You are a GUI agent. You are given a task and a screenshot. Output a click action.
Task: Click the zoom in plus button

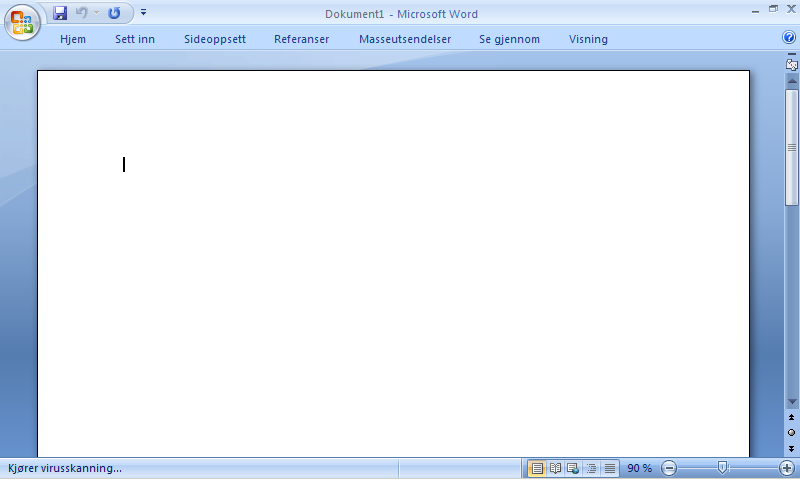click(x=787, y=468)
